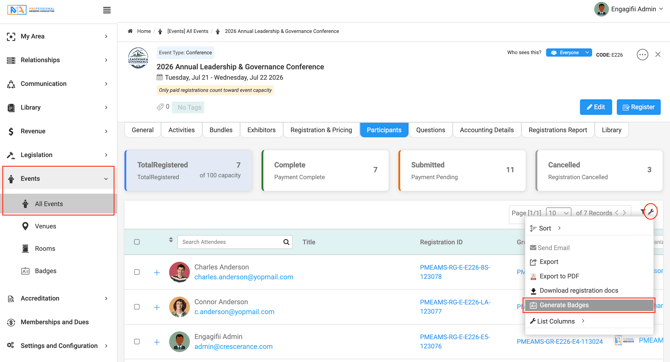Click the Badges card icon
This screenshot has height=362, width=670.
25,271
